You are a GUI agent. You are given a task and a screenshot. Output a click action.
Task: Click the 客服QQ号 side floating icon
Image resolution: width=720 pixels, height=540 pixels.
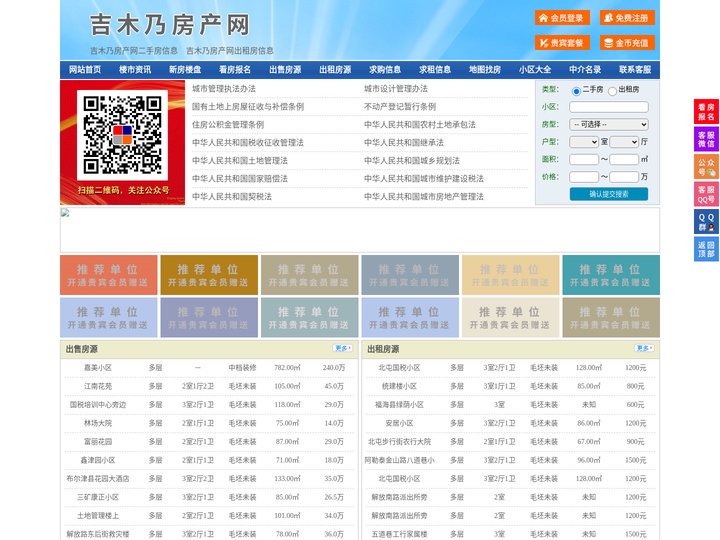tap(706, 194)
